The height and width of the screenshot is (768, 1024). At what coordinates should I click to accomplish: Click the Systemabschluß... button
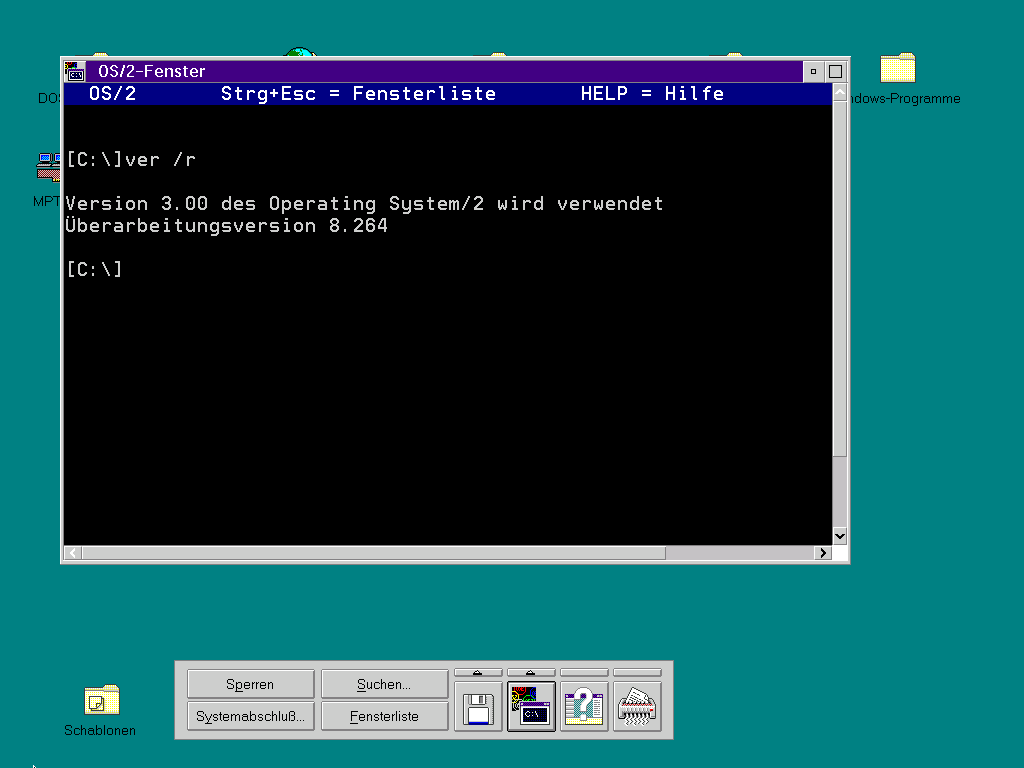[x=250, y=716]
